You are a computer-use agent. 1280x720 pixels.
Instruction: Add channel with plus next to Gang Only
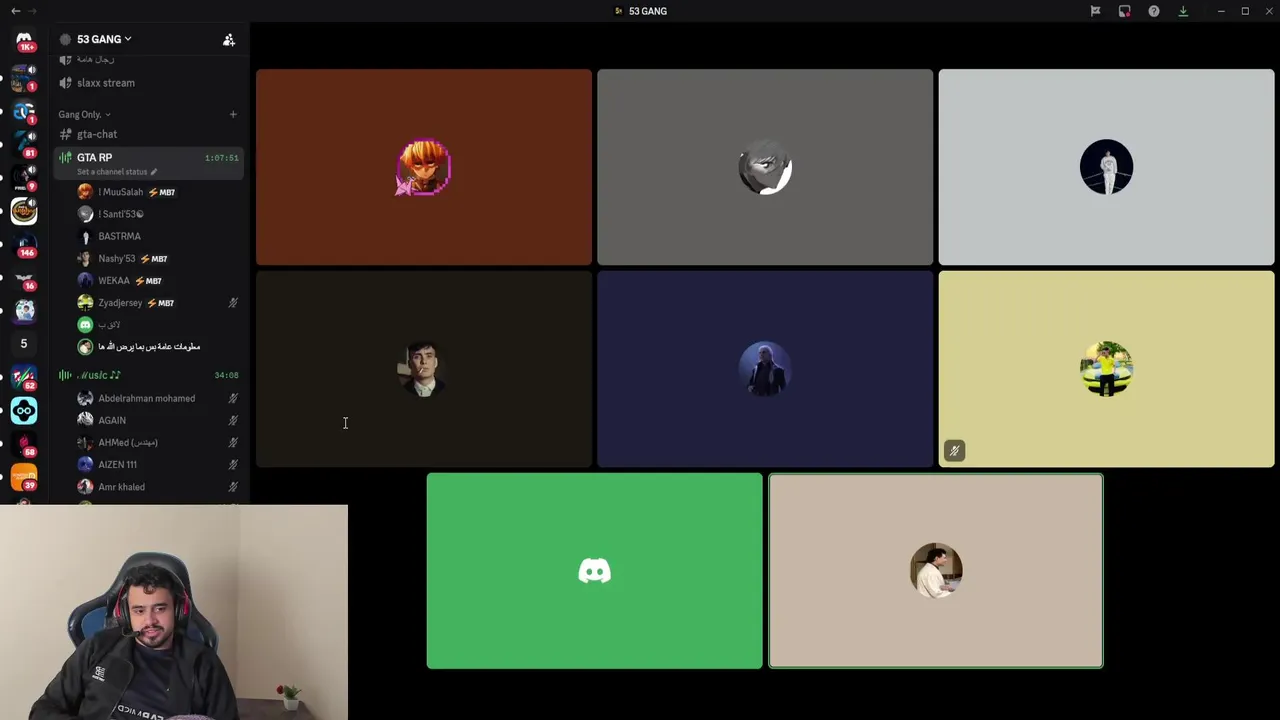(x=233, y=114)
